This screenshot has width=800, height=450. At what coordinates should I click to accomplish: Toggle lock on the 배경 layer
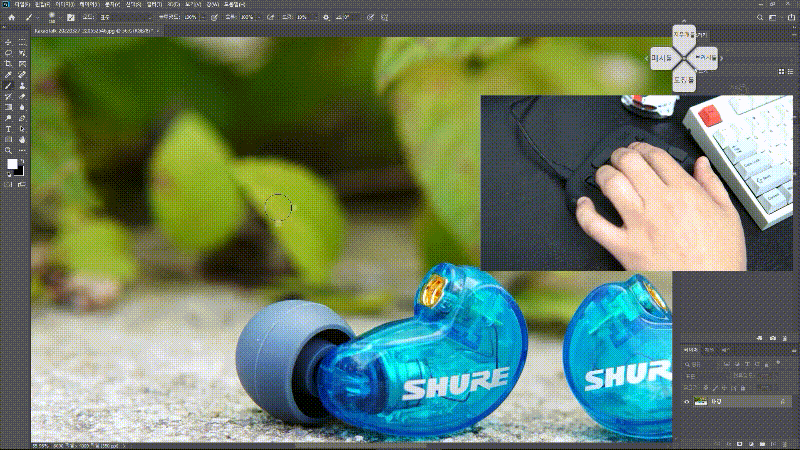click(783, 402)
